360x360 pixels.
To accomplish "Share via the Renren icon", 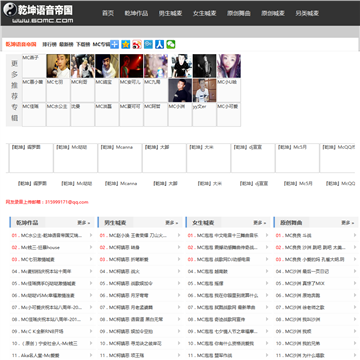I will [x=160, y=44].
